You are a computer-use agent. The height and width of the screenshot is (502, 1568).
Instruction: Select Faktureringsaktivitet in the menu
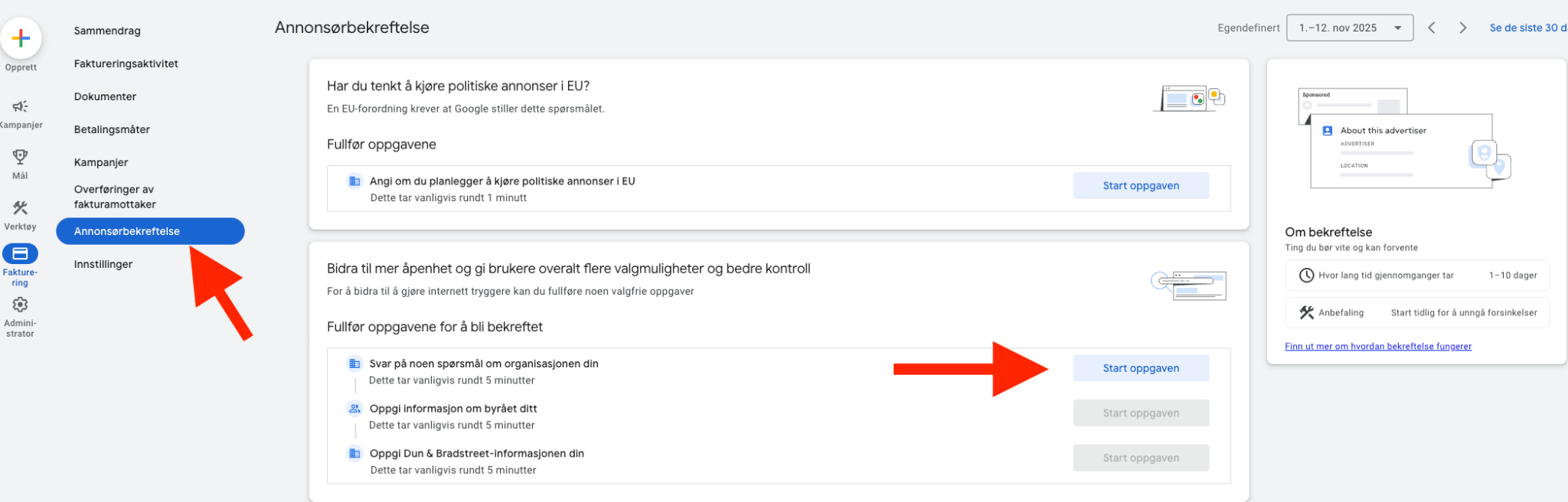tap(126, 64)
